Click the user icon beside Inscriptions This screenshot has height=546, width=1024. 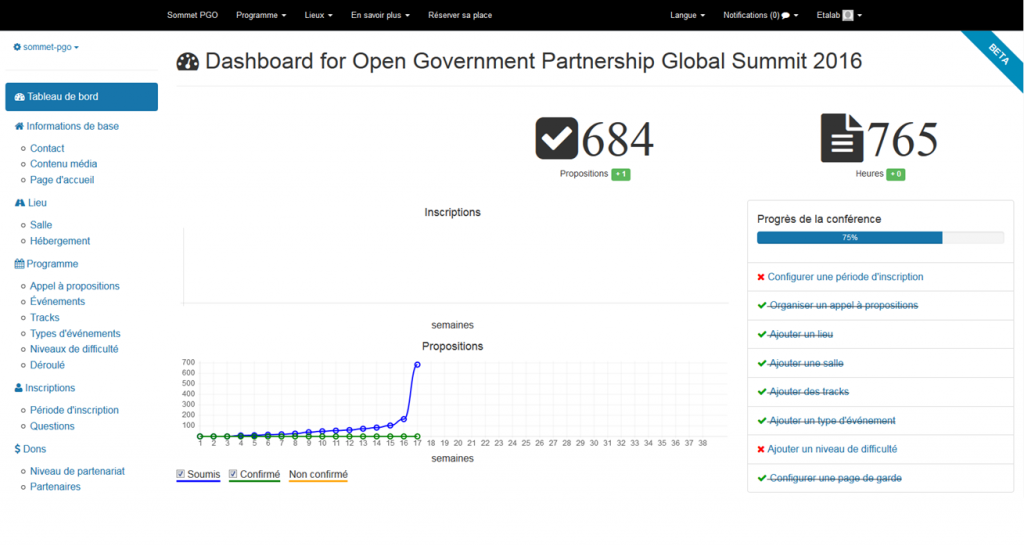(x=18, y=388)
